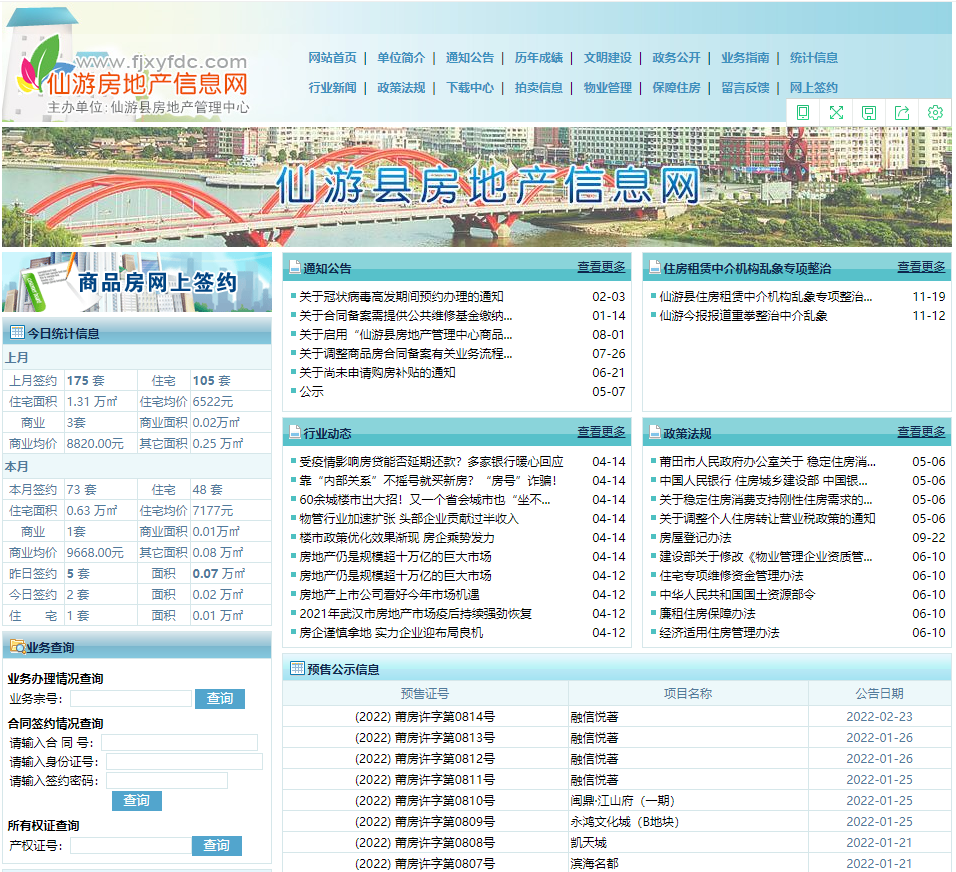The image size is (956, 872).
Task: Click the floppy disk save icon
Action: [869, 113]
